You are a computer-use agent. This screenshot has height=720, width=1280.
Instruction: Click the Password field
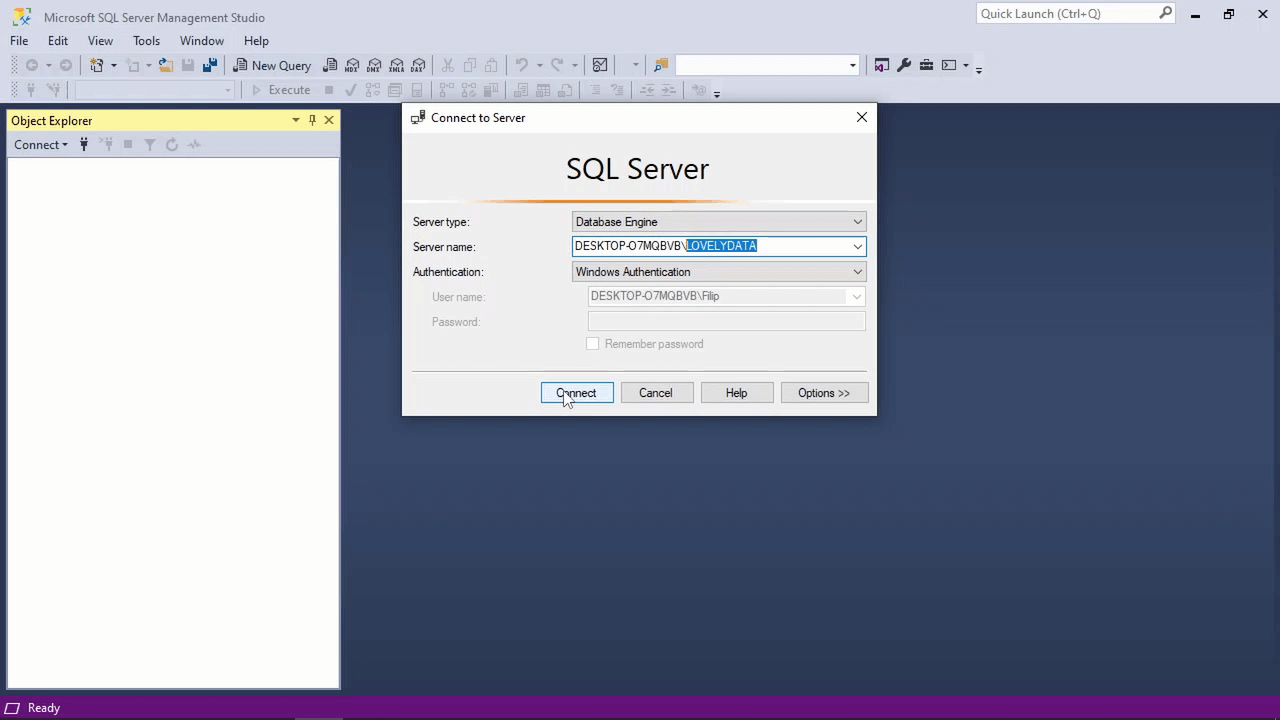(727, 322)
